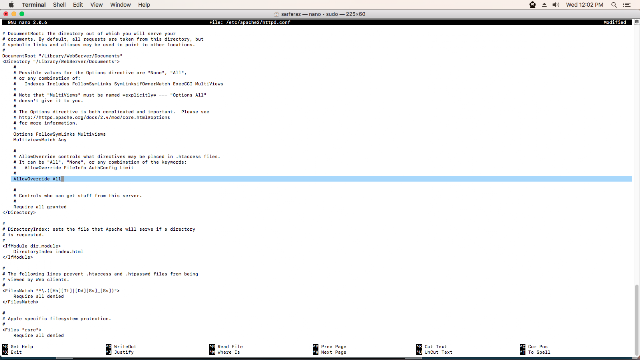Viewport: 640px width, 360px height.
Task: Click Prev Page shortcut in nano footer
Action: pyautogui.click(x=330, y=347)
